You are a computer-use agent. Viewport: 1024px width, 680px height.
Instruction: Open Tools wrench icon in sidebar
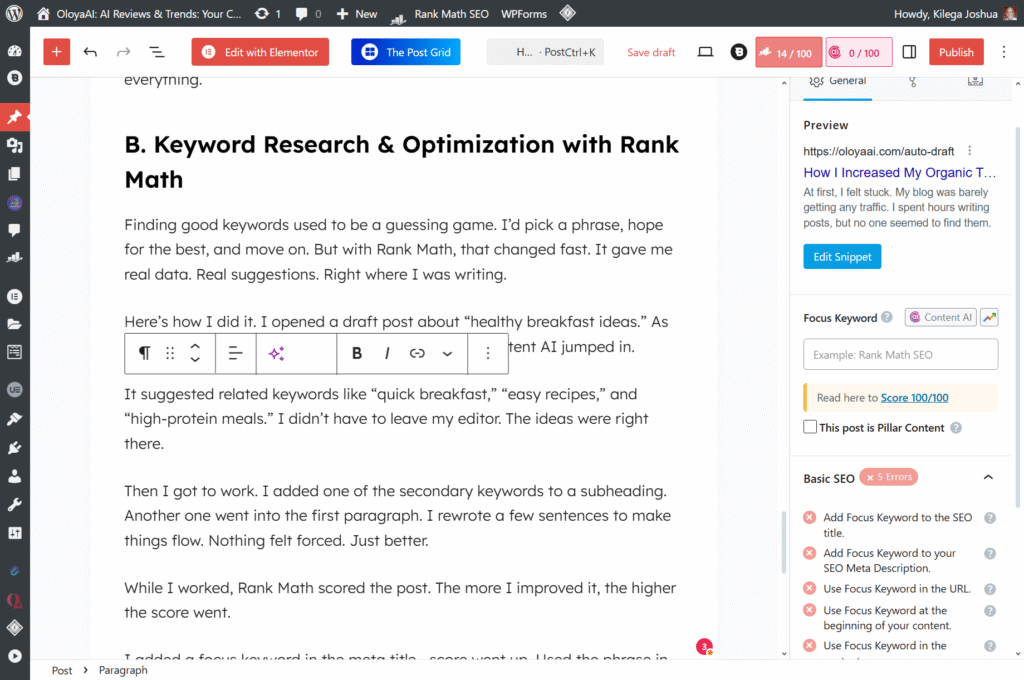tap(14, 504)
